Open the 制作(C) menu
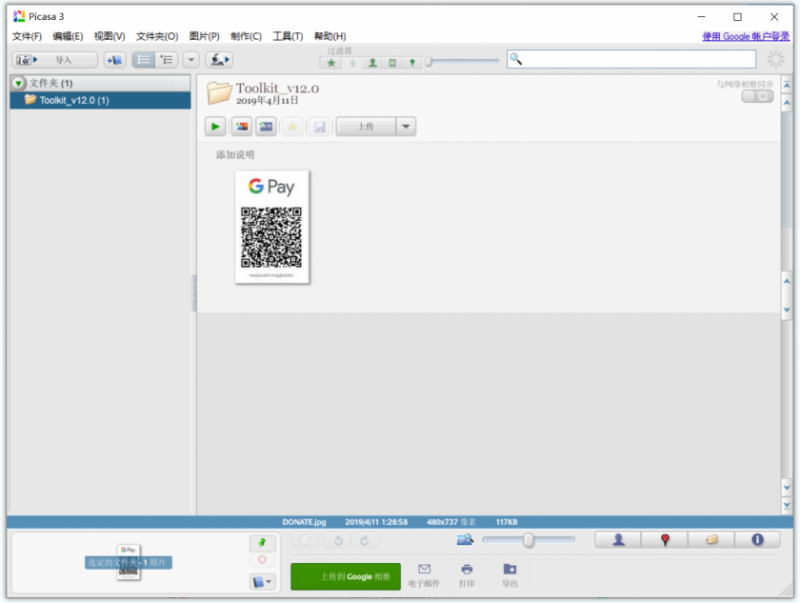Viewport: 800px width, 603px height. click(246, 36)
